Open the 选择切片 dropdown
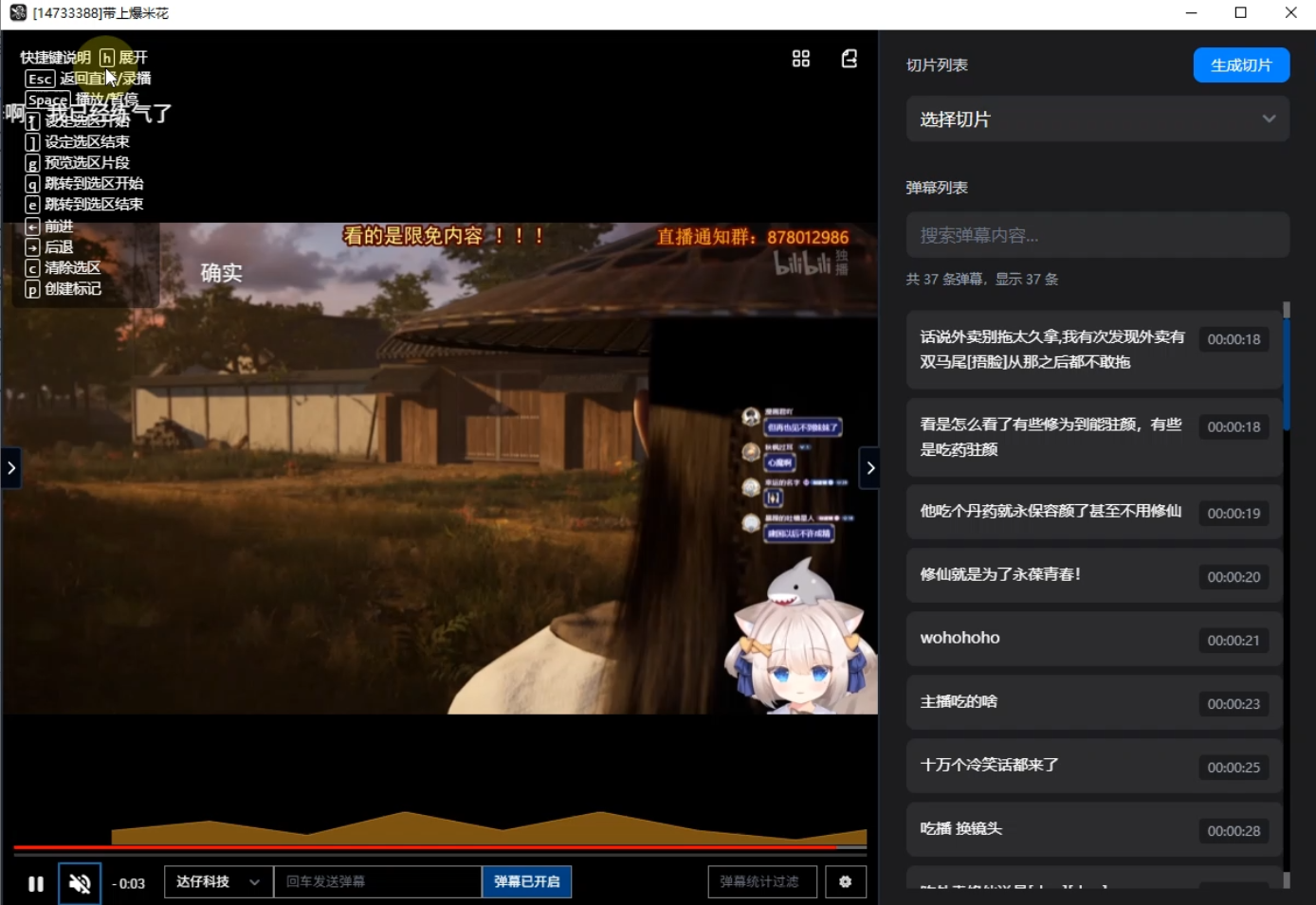Image resolution: width=1316 pixels, height=905 pixels. 1098,119
